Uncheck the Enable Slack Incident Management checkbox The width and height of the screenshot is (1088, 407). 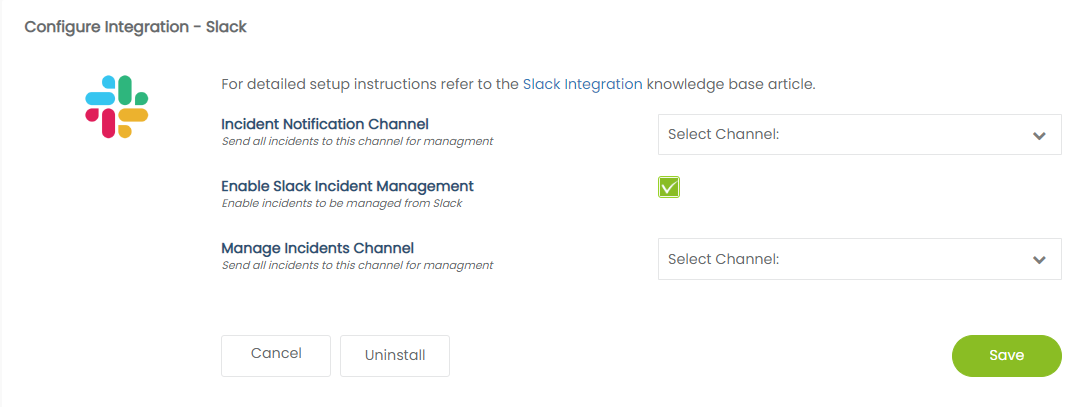pos(669,187)
